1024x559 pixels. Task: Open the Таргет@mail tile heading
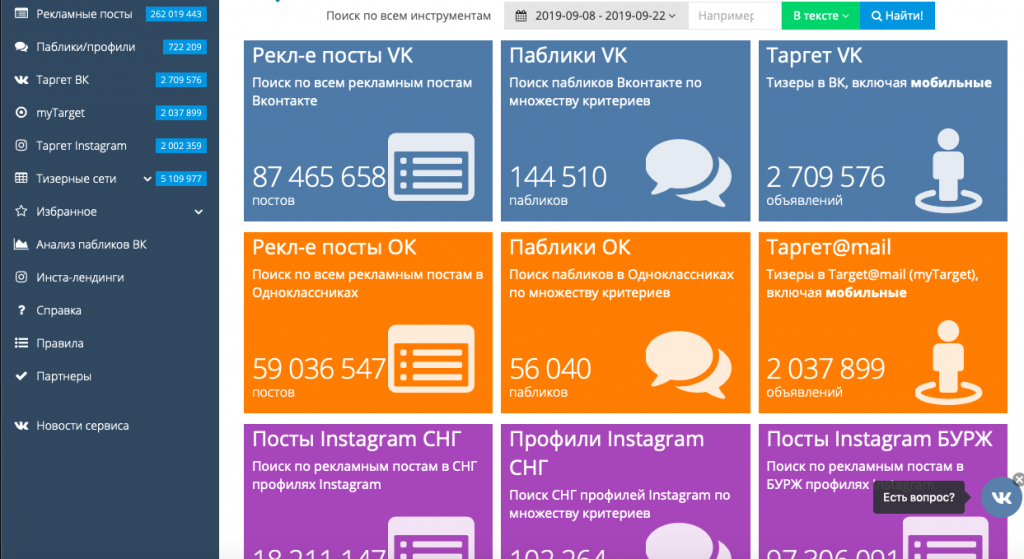829,248
